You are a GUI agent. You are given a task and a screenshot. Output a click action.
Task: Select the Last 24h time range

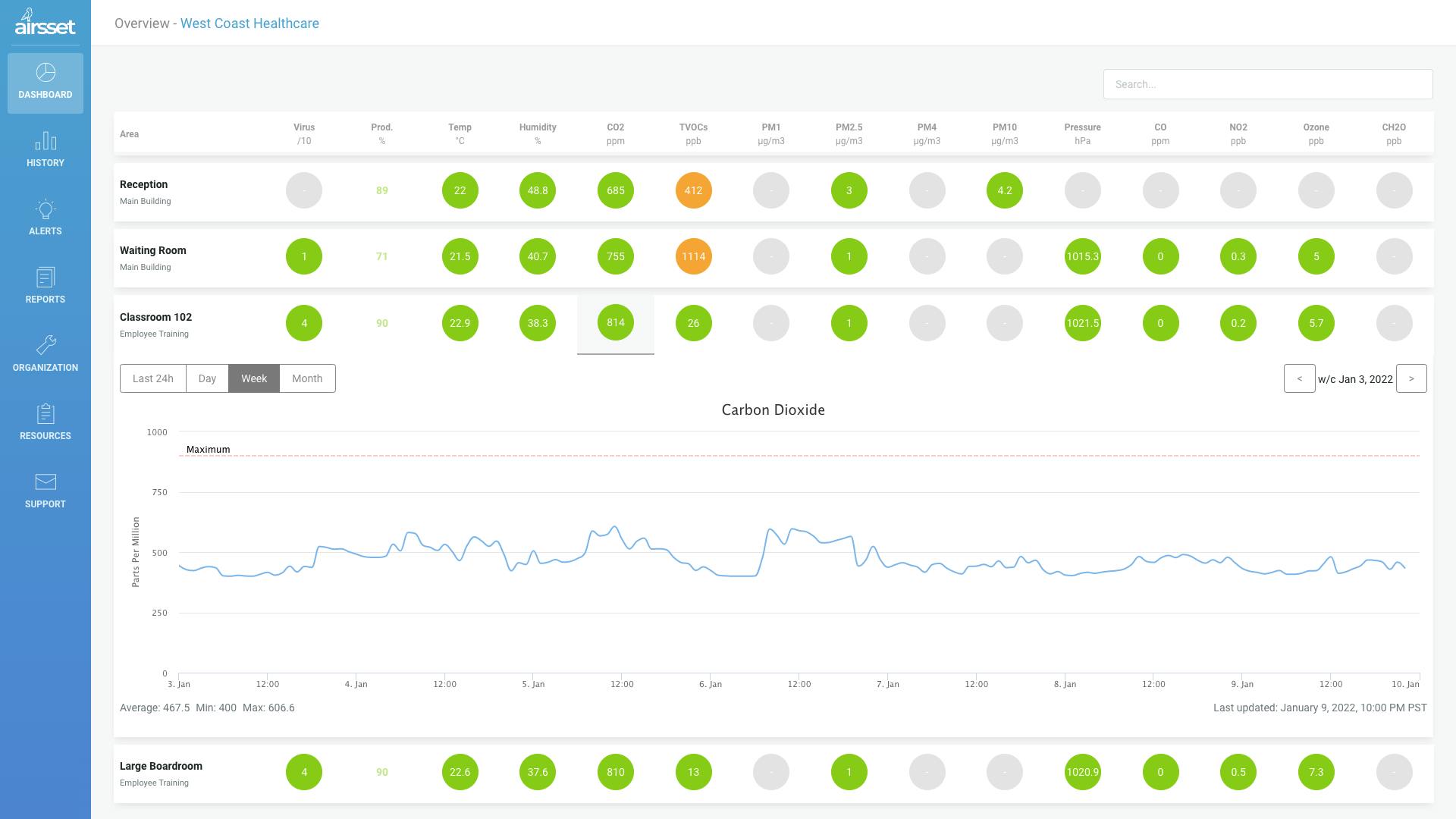pyautogui.click(x=153, y=378)
